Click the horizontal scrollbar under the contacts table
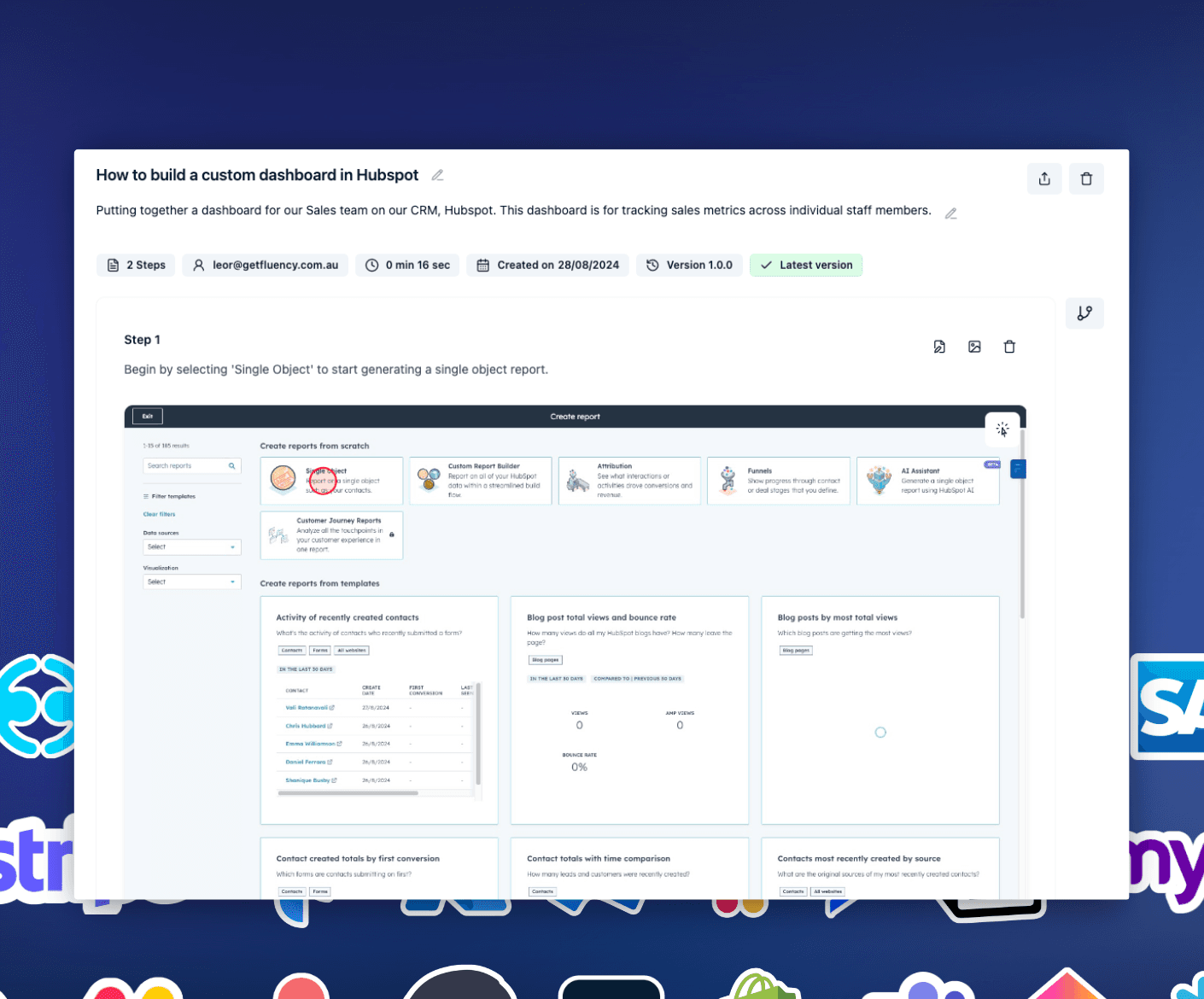Screen dimensions: 1204x999 pyautogui.click(x=348, y=793)
